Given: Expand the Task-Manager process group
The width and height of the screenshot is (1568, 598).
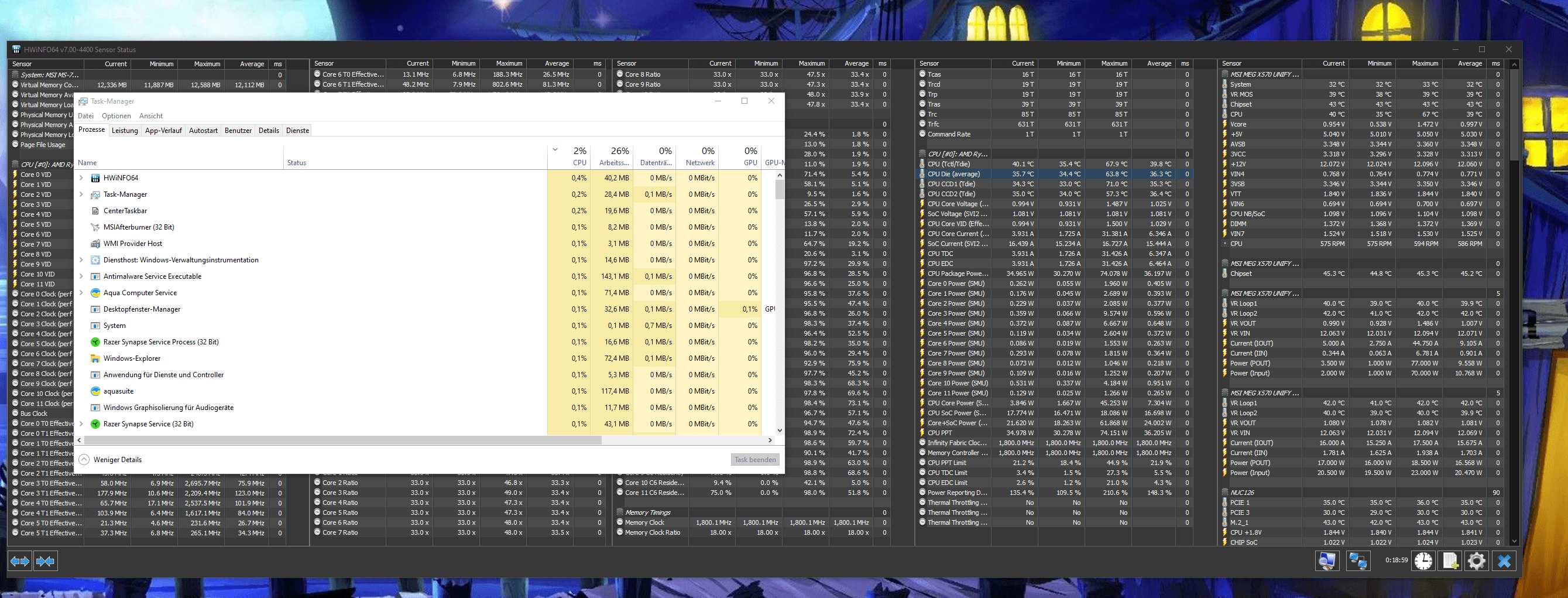Looking at the screenshot, I should coord(81,194).
